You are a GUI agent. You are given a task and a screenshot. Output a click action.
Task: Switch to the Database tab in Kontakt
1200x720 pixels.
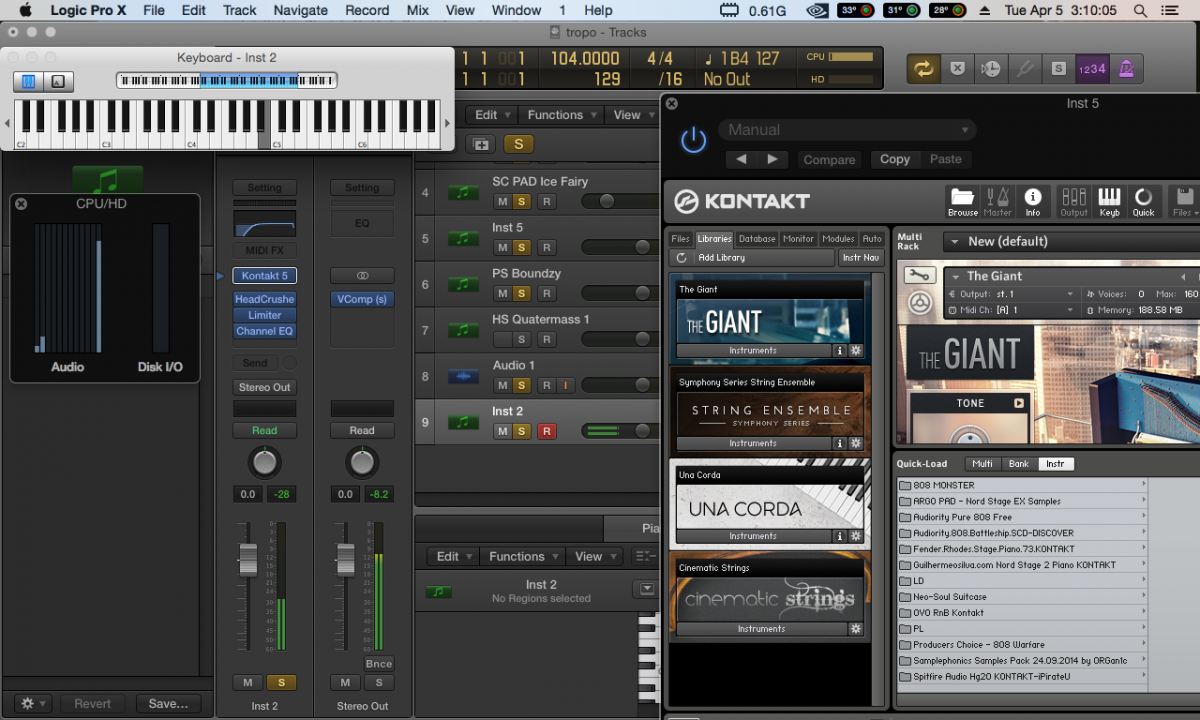tap(757, 239)
